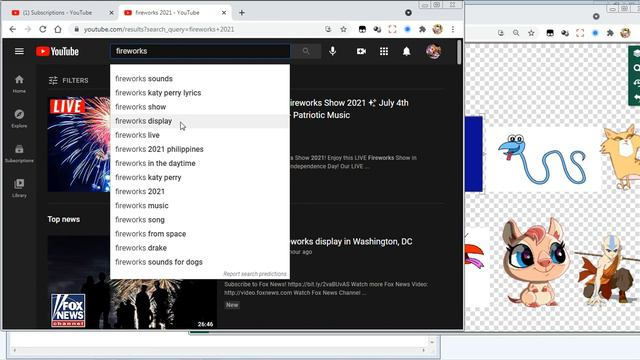Bookmark this page with the star icon
Image resolution: width=640 pixels, height=360 pixels.
click(344, 29)
